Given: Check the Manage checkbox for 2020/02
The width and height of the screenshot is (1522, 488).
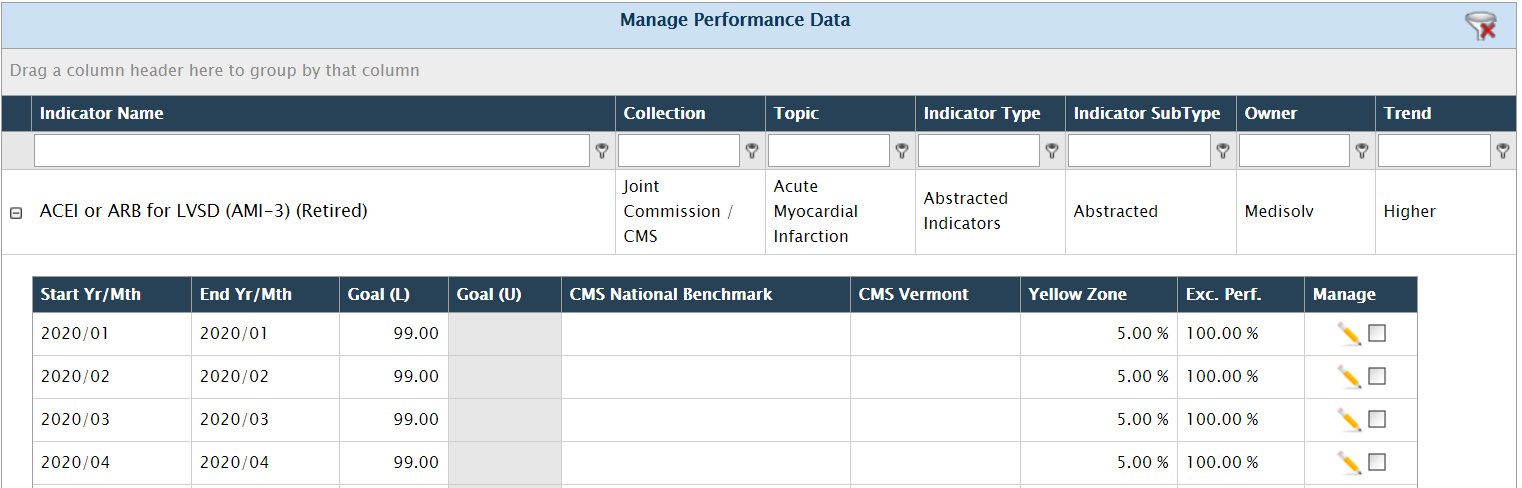Looking at the screenshot, I should [1377, 376].
